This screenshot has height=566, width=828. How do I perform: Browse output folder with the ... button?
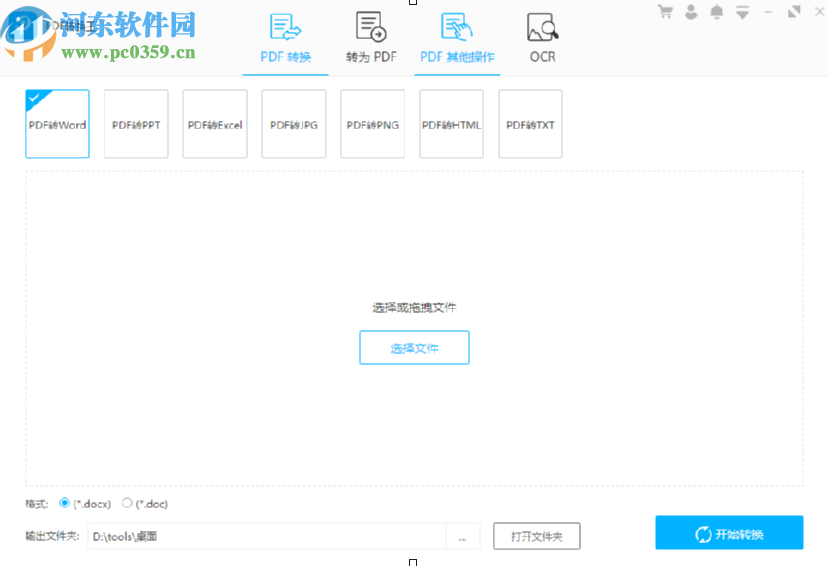[463, 536]
